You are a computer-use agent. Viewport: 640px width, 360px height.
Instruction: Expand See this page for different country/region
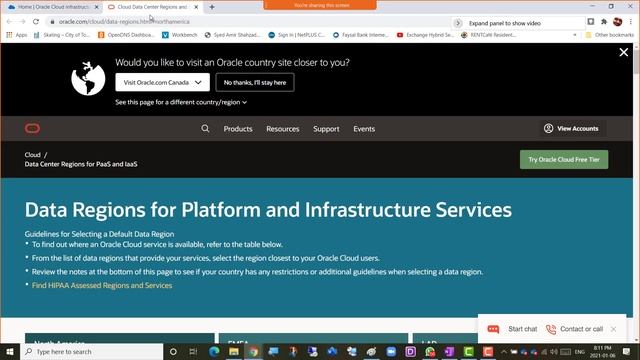coord(181,102)
